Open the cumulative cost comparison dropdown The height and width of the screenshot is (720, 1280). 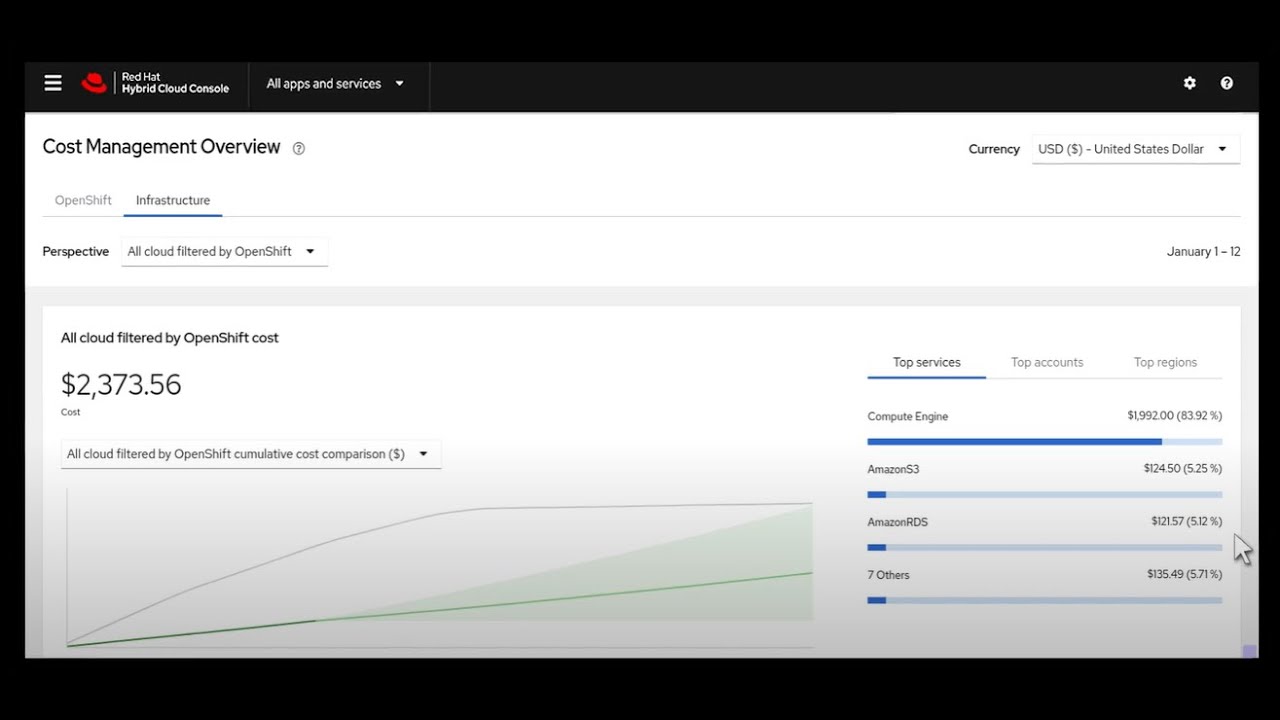click(x=250, y=454)
